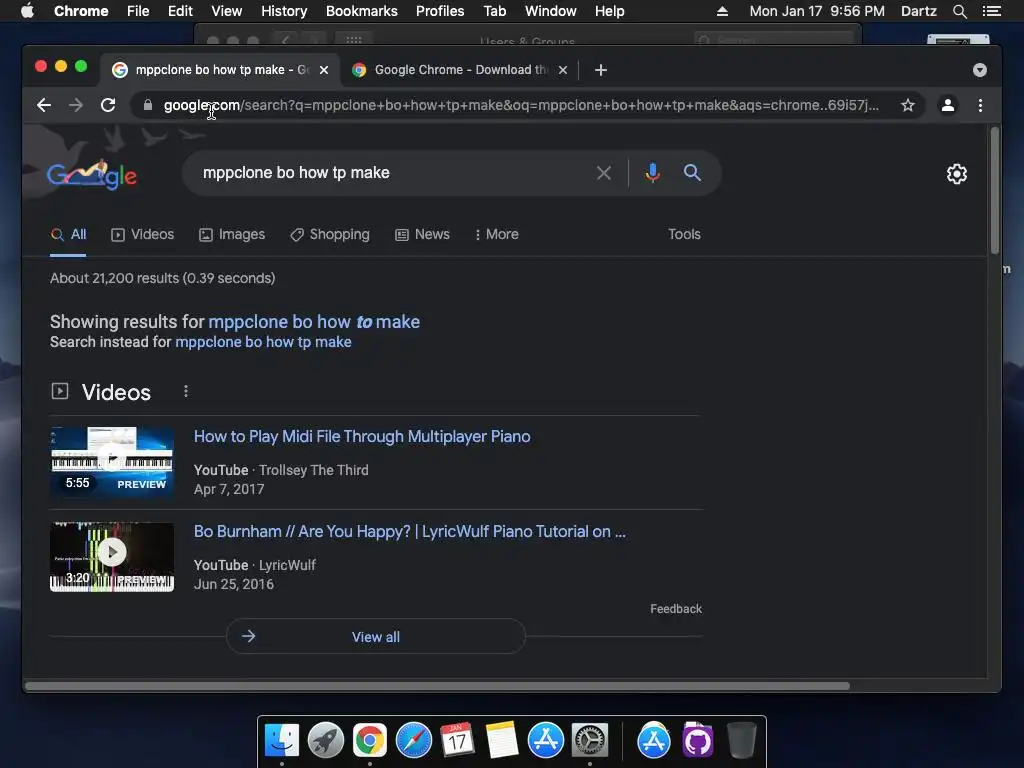Select the All results tab
Viewport: 1024px width, 768px height.
tap(69, 234)
